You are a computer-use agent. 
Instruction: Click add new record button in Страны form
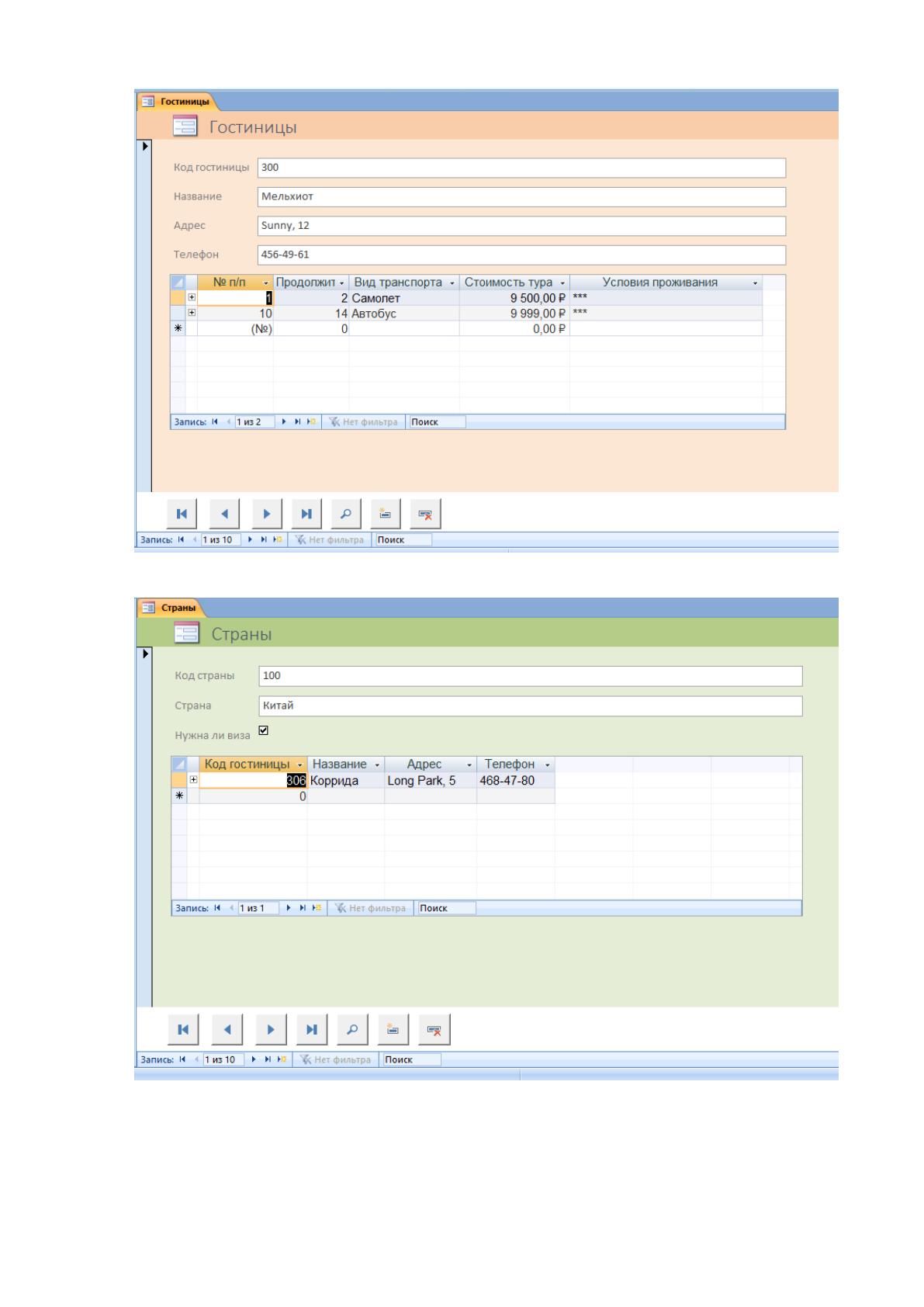[x=393, y=1029]
